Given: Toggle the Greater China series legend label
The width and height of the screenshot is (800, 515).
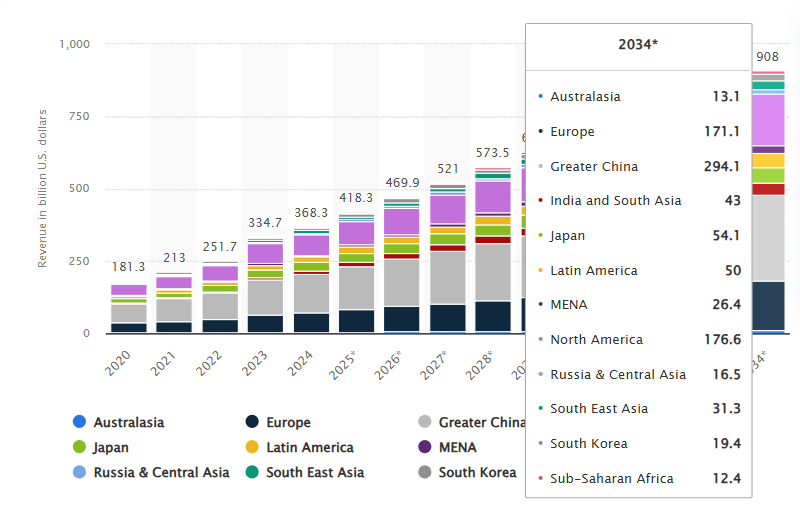Looking at the screenshot, I should [482, 422].
